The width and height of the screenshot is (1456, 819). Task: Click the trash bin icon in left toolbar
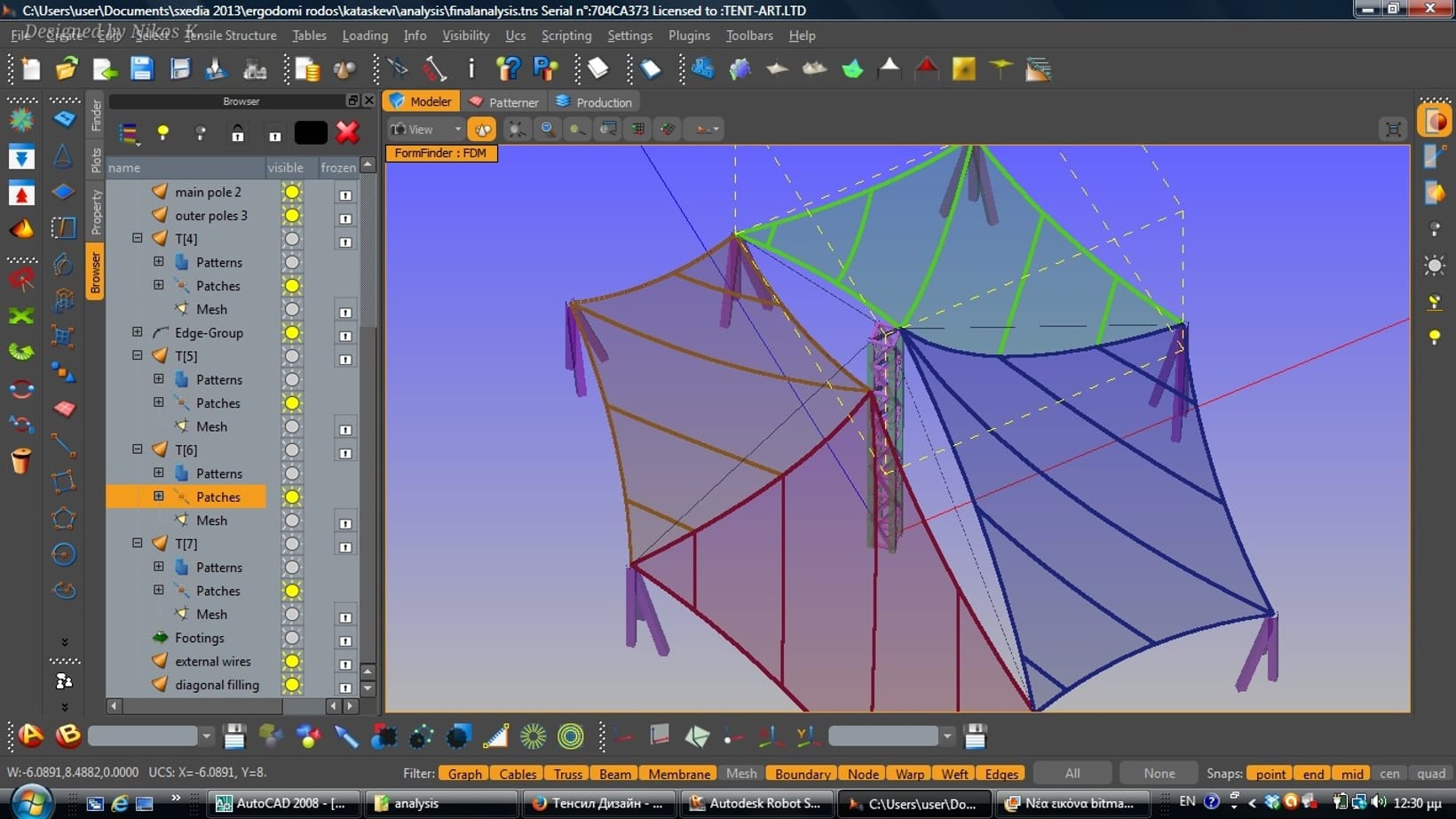[21, 461]
